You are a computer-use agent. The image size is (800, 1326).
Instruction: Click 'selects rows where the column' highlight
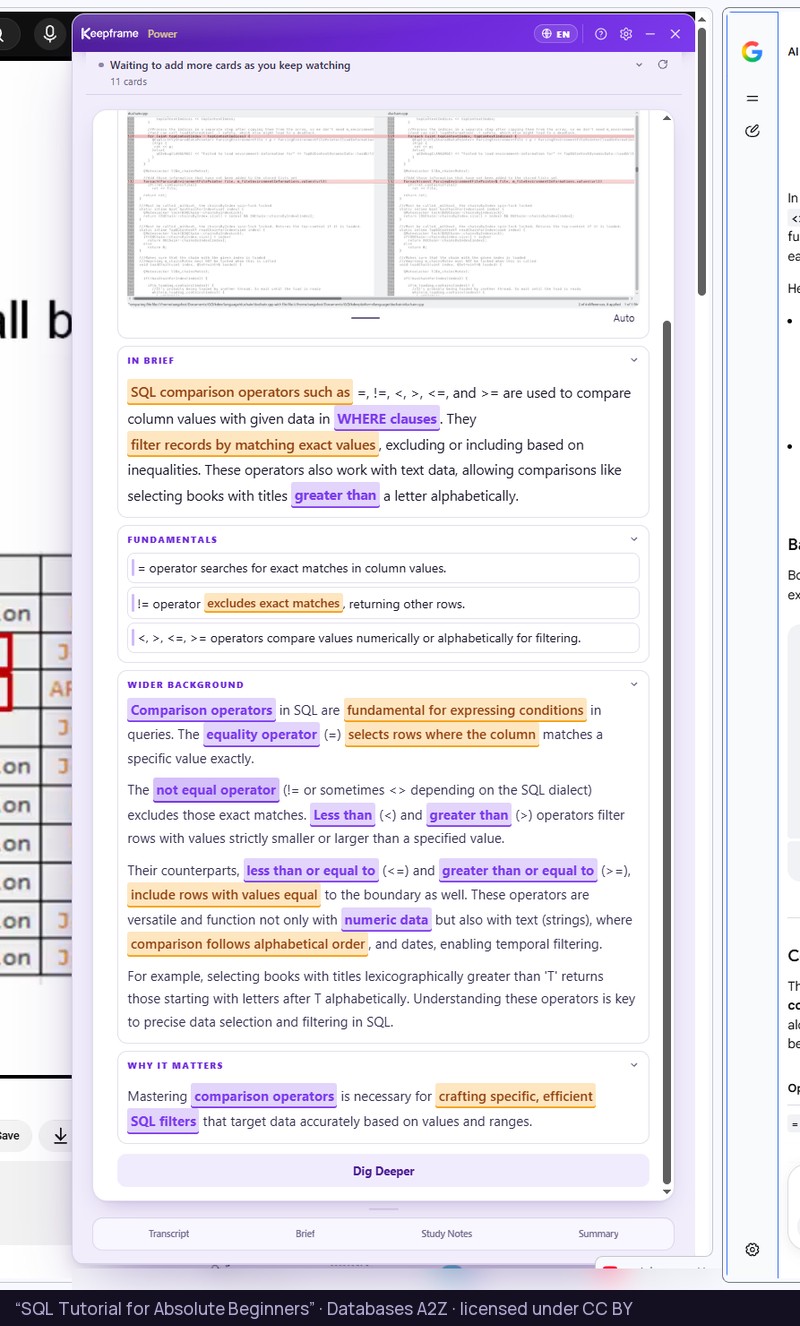[442, 734]
